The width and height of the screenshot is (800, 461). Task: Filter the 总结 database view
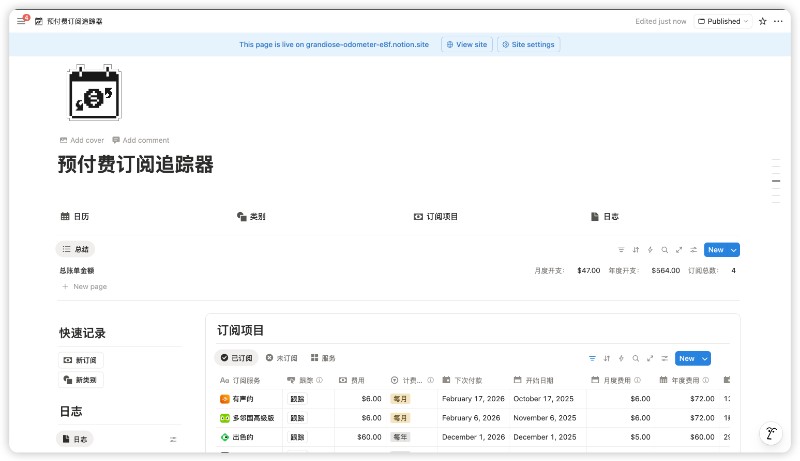[x=621, y=250]
